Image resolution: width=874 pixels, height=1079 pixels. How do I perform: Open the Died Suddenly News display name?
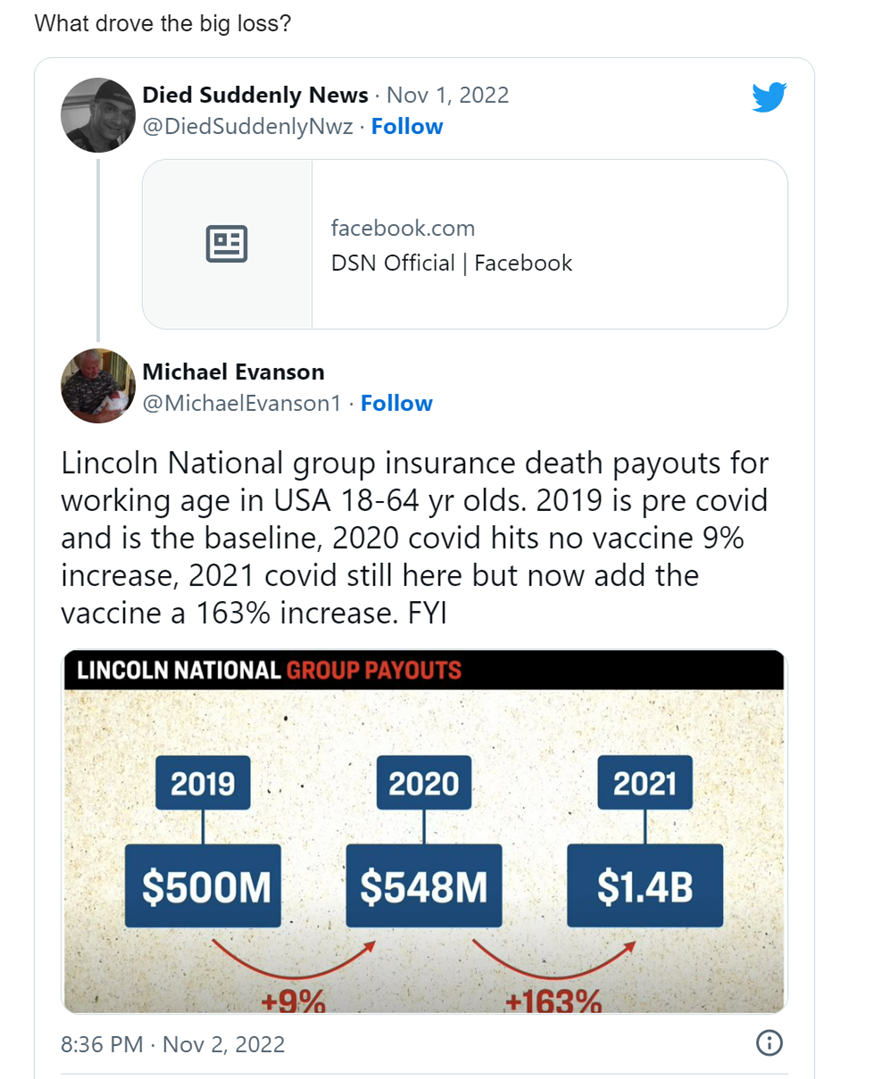point(255,95)
